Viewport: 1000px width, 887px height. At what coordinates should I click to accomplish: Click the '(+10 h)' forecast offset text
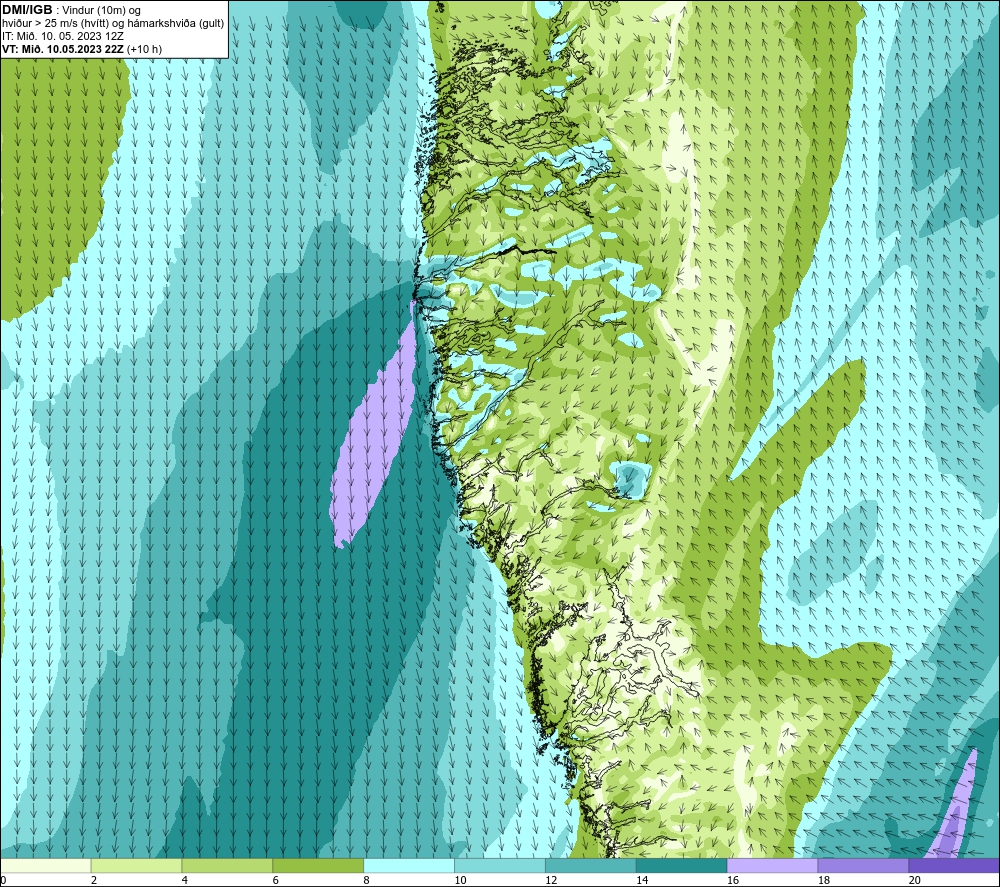pyautogui.click(x=144, y=49)
